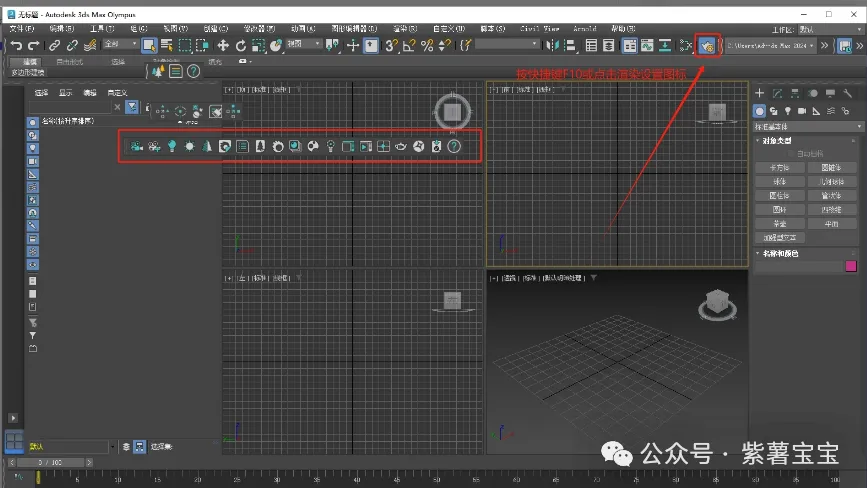867x488 pixels.
Task: Select the Move transform tool
Action: point(223,45)
